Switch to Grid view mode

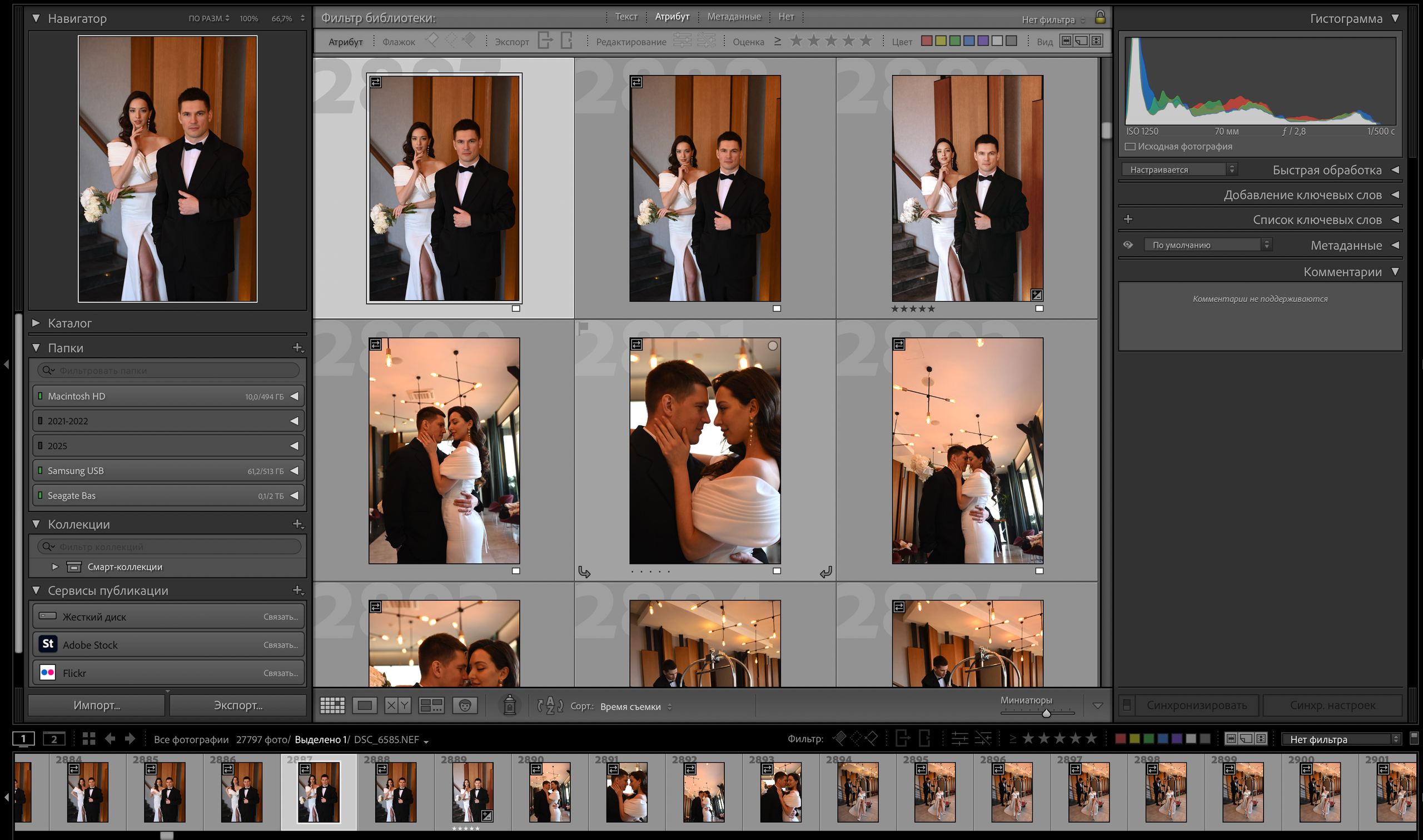[332, 706]
